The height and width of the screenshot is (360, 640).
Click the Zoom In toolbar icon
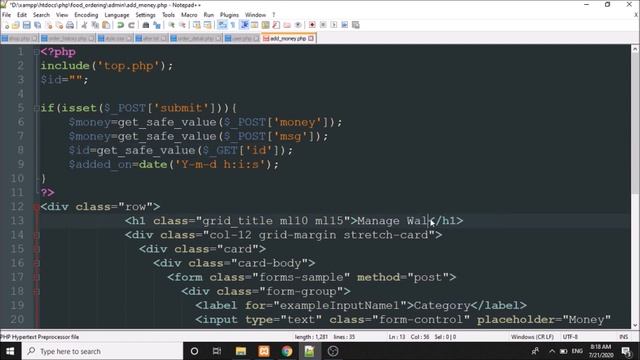point(171,25)
